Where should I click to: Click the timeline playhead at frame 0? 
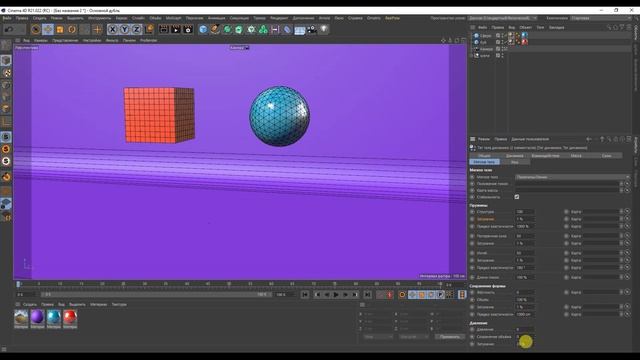(x=18, y=284)
